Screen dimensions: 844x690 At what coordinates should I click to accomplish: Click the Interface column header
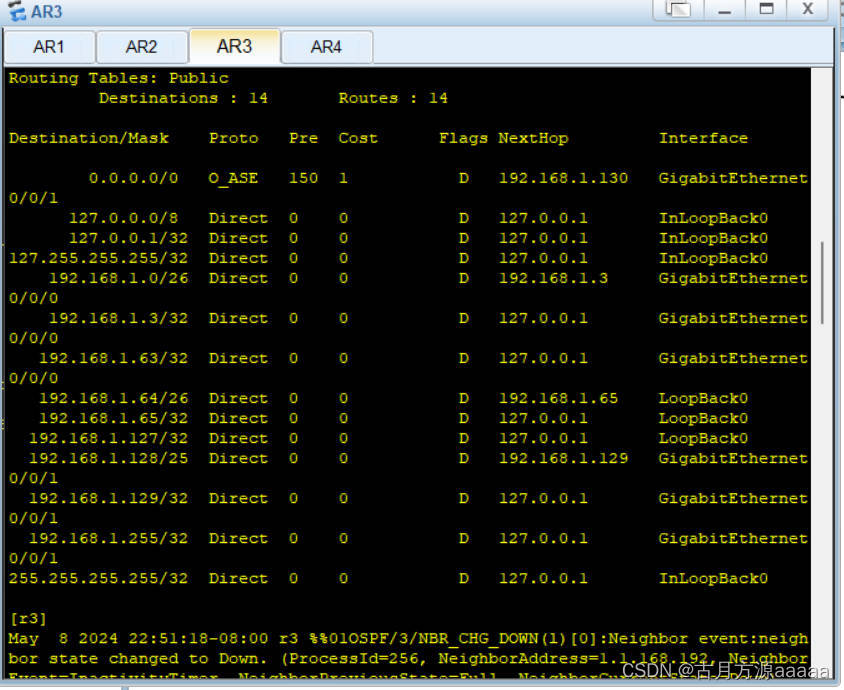click(704, 138)
